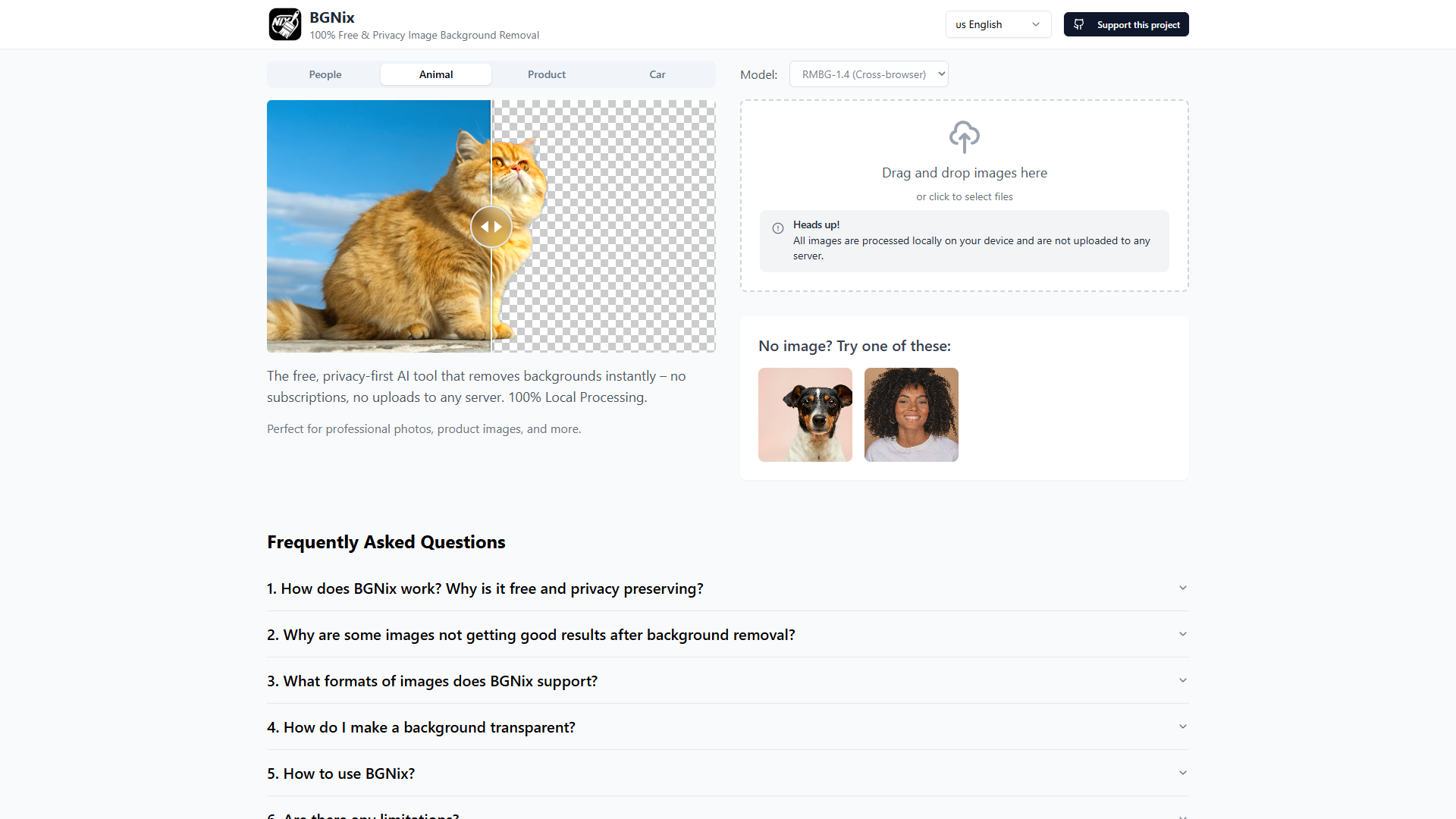
Task: Expand FAQ 'How to use BGNix?'
Action: pyautogui.click(x=727, y=773)
